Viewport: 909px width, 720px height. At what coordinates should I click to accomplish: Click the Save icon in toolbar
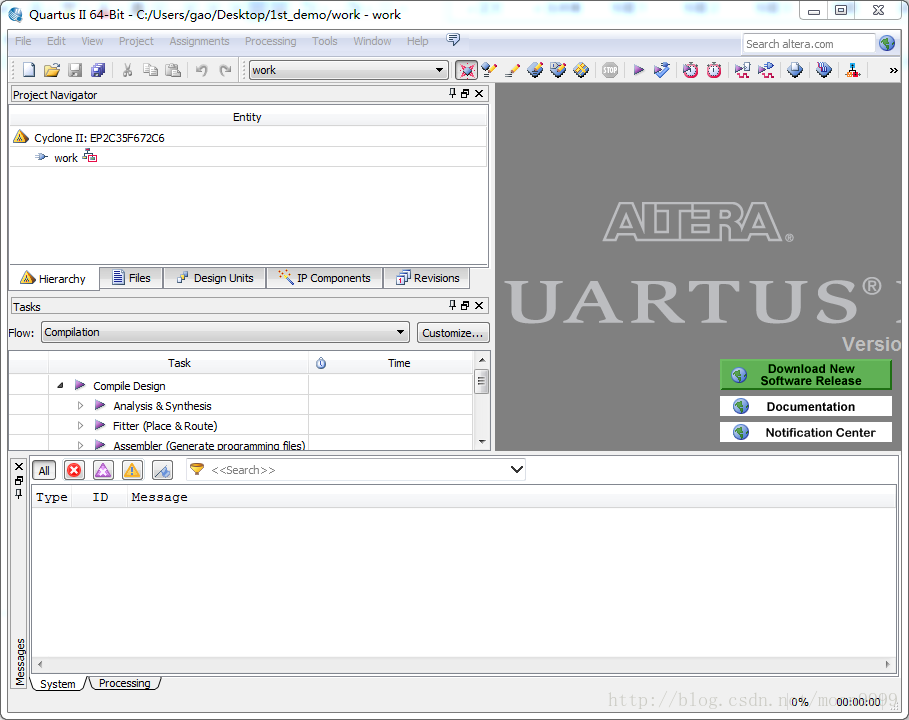[75, 70]
